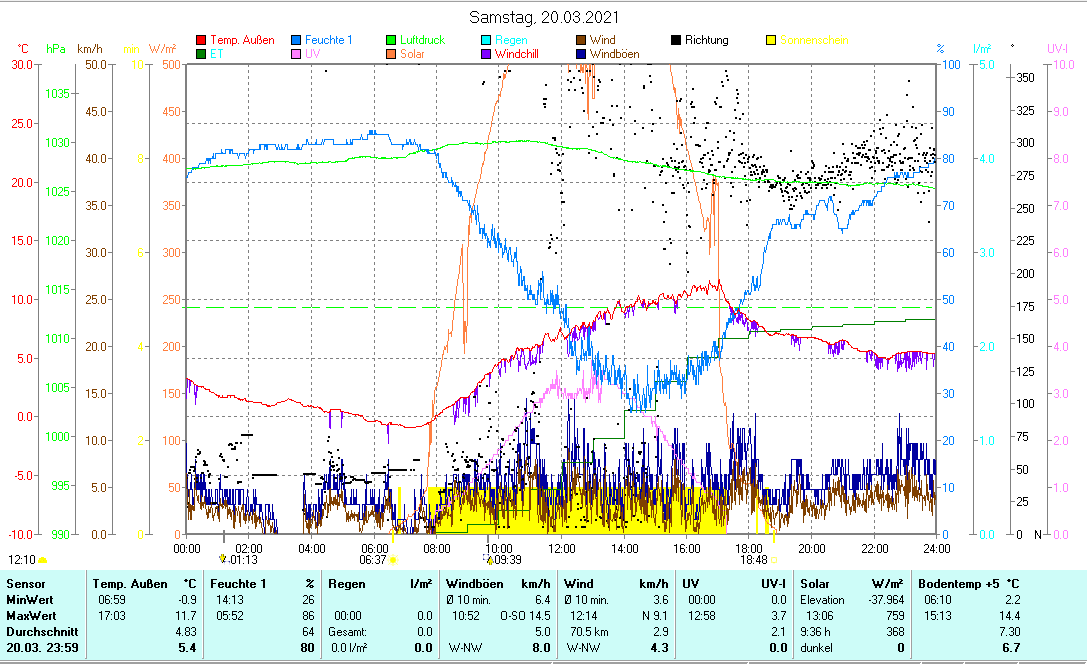
Task: Click the chart title Samstag, 20.03.2021
Action: (x=545, y=17)
